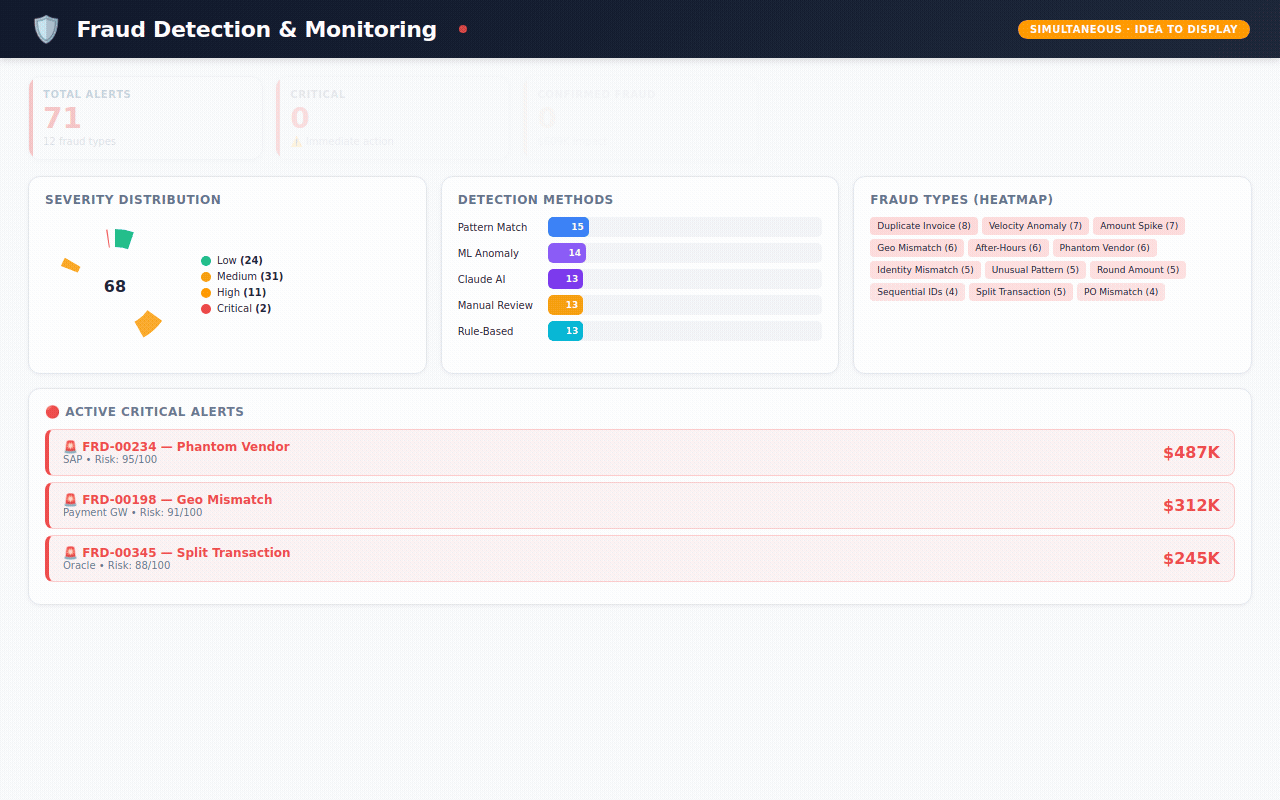This screenshot has height=800, width=1280.
Task: Select the Pattern Match detection bar
Action: click(568, 227)
